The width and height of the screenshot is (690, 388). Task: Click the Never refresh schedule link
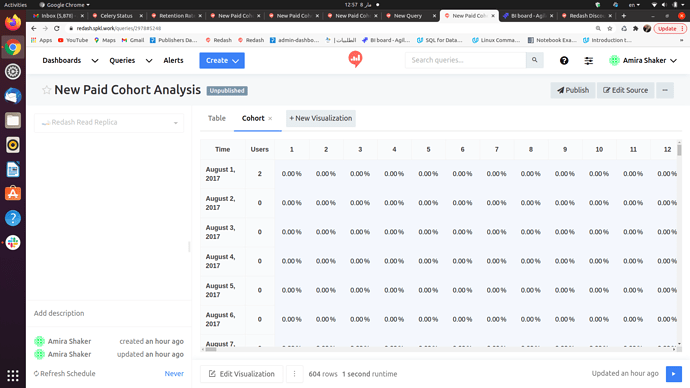pyautogui.click(x=174, y=373)
